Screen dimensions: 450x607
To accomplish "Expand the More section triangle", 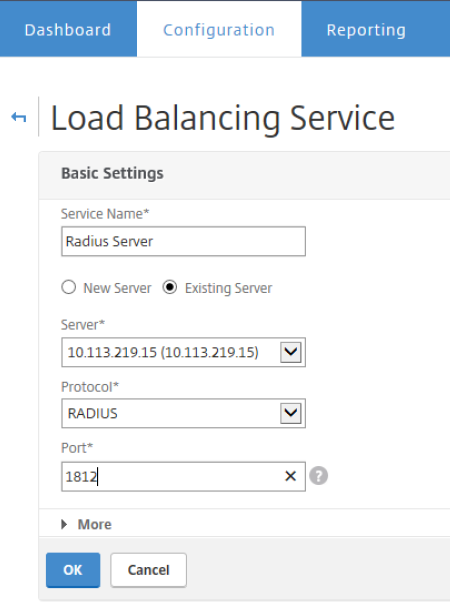I will coord(64,524).
